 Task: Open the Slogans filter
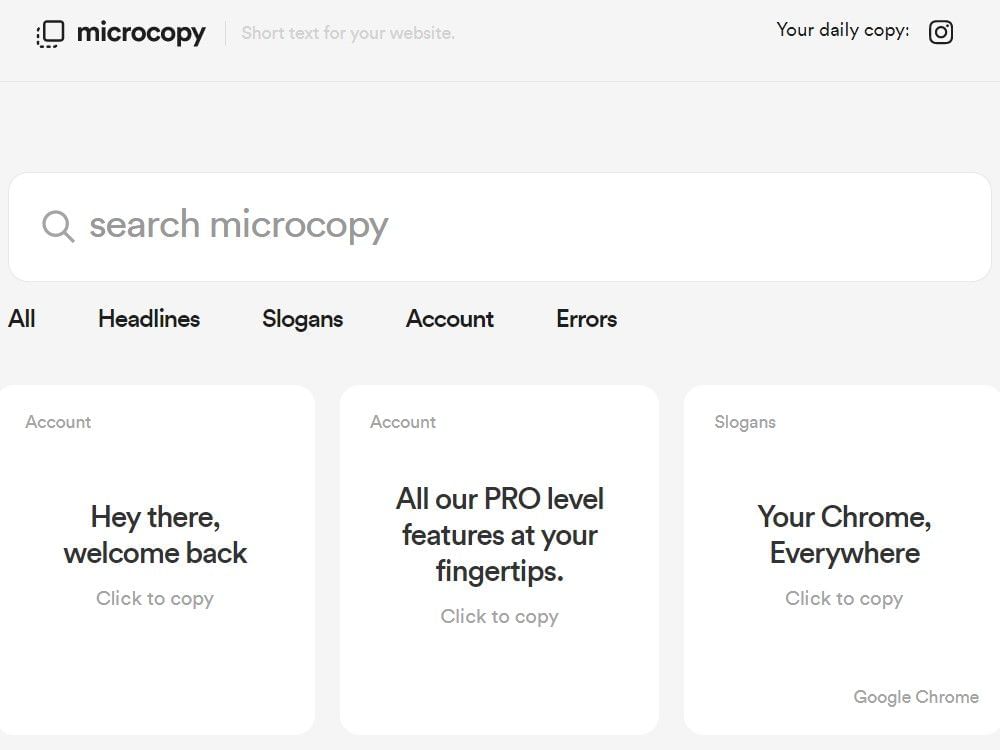pyautogui.click(x=302, y=318)
